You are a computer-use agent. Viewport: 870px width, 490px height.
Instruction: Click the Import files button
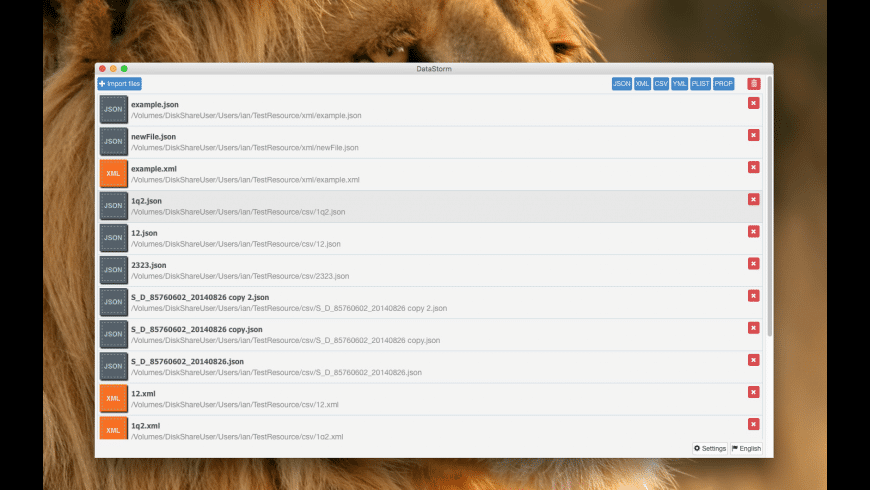pyautogui.click(x=119, y=84)
